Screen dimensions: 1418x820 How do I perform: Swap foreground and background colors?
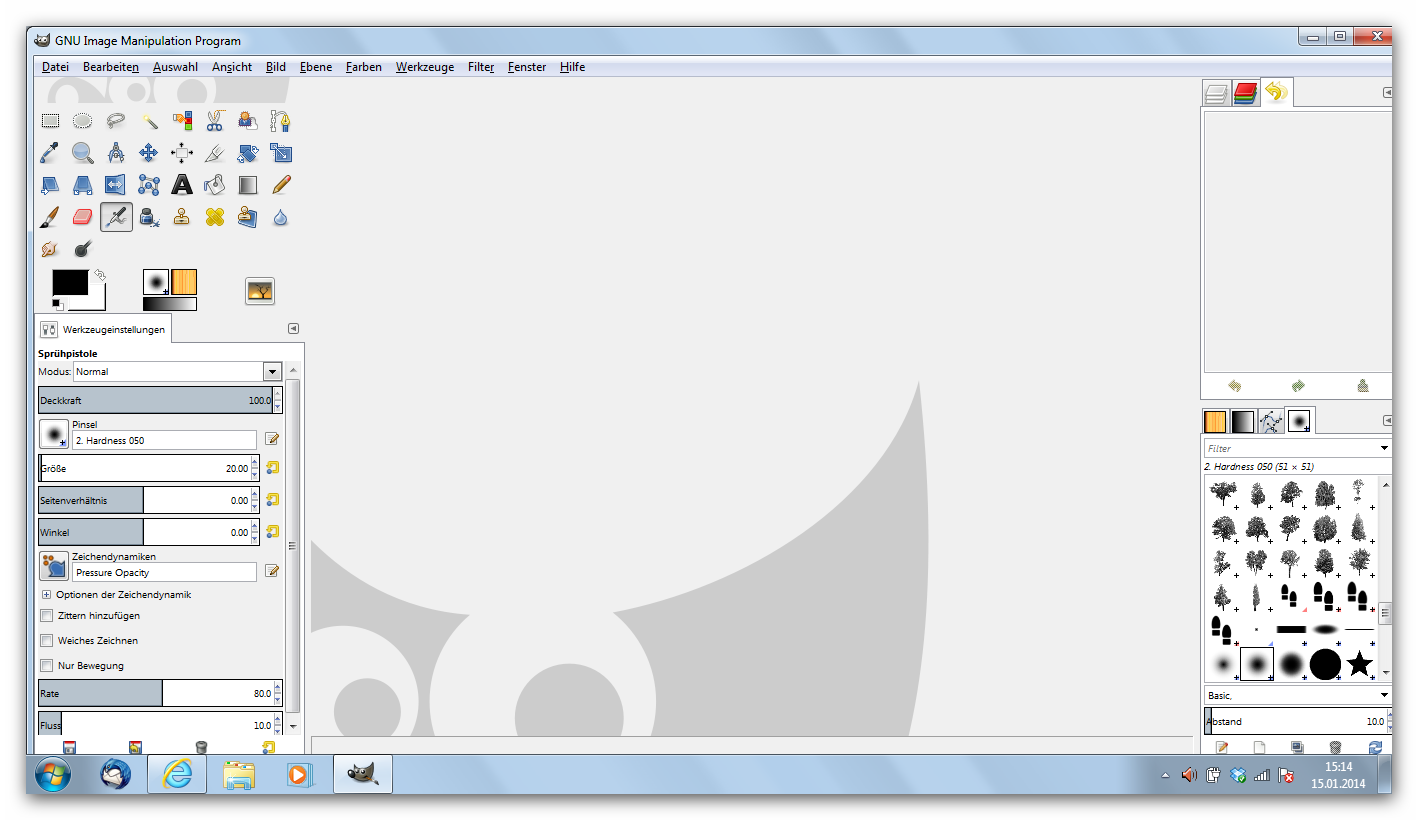click(99, 274)
